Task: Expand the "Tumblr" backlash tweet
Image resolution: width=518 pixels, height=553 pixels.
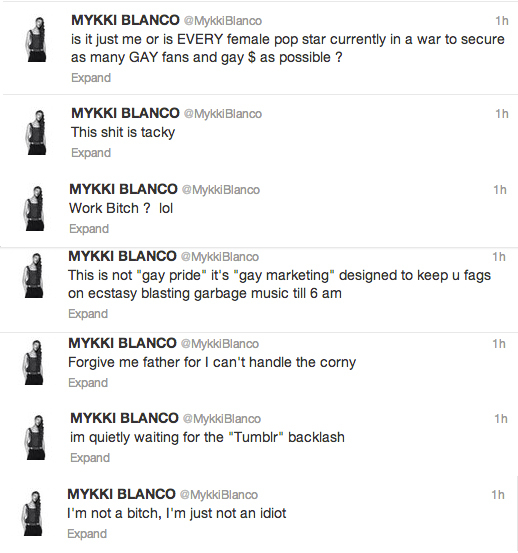Action: 90,458
